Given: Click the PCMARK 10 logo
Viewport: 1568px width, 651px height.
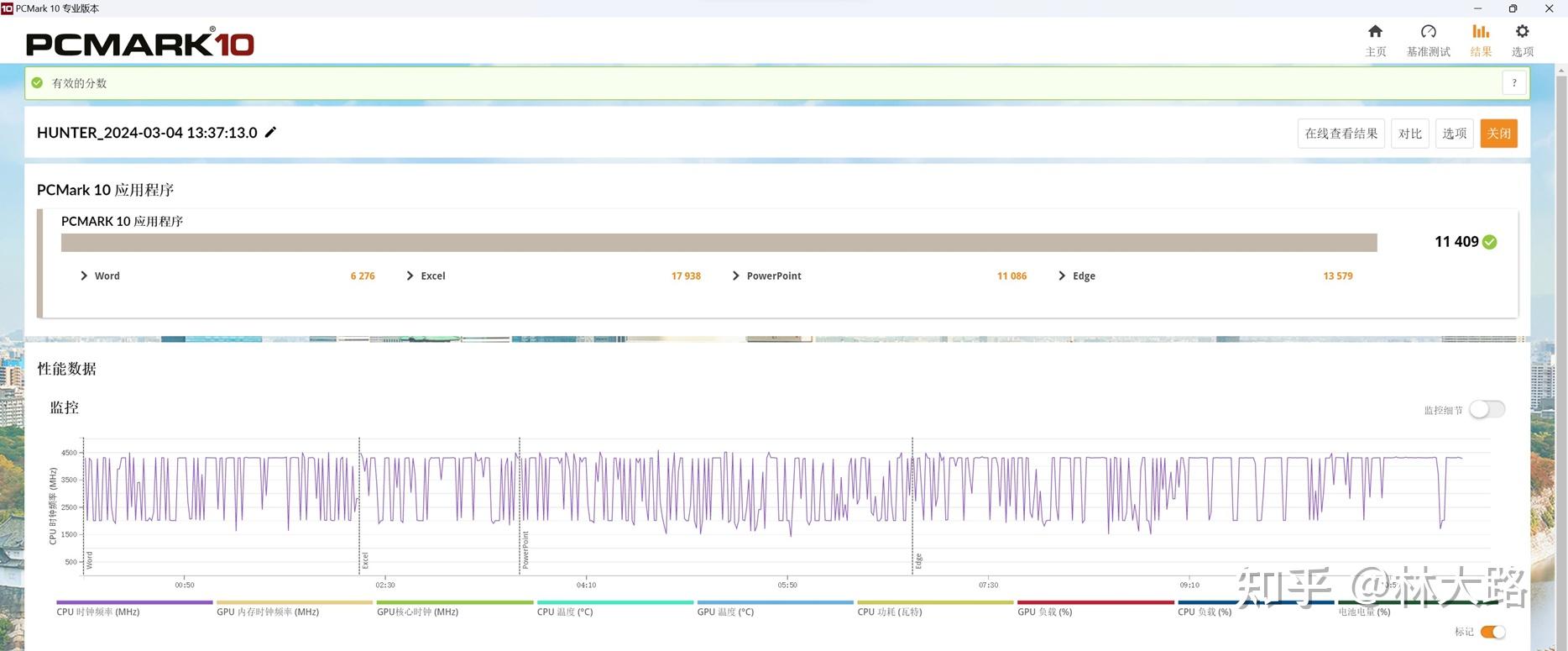Looking at the screenshot, I should click(139, 42).
